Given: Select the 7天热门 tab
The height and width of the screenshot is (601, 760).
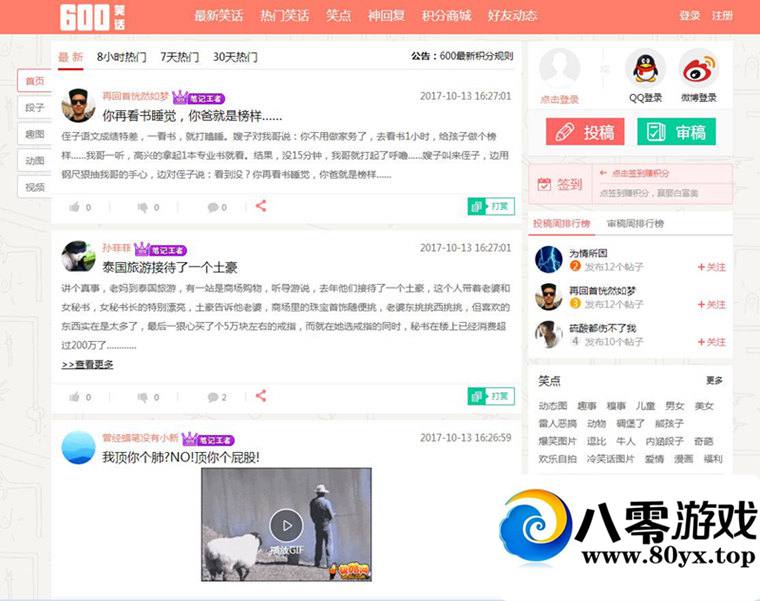Looking at the screenshot, I should point(179,57).
